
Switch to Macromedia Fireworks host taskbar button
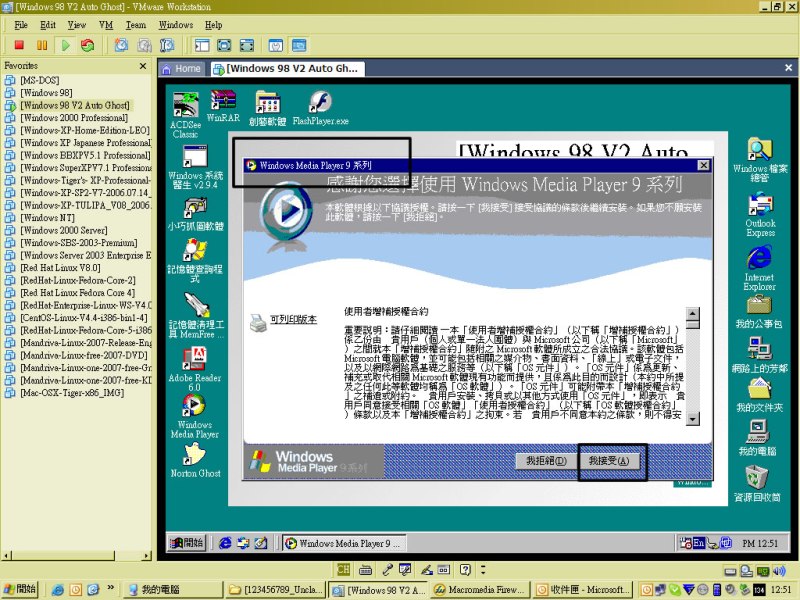[x=481, y=590]
